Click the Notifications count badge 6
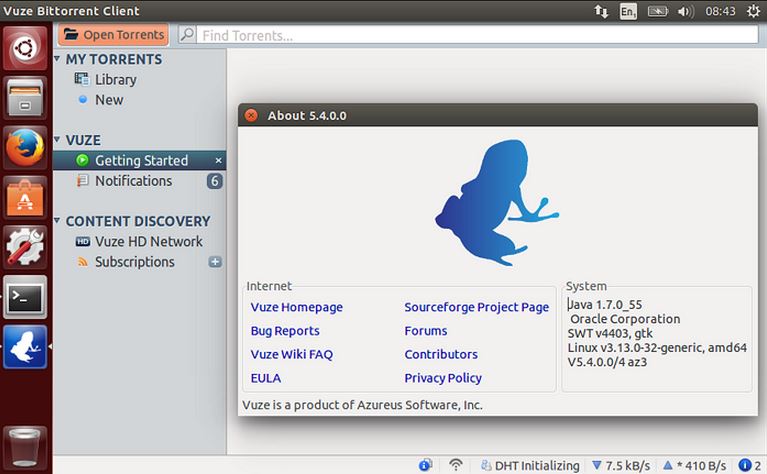767x474 pixels. click(x=215, y=181)
